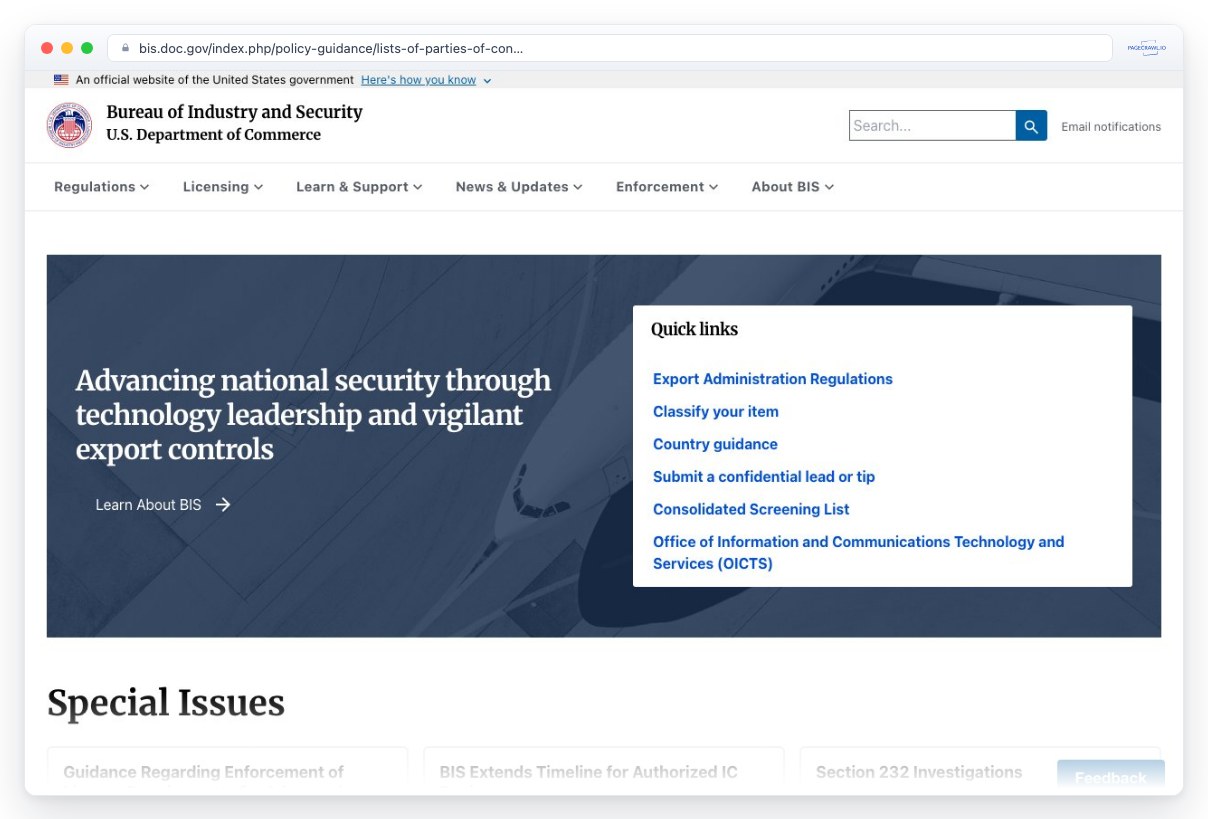Expand the Enforcement menu

(667, 187)
